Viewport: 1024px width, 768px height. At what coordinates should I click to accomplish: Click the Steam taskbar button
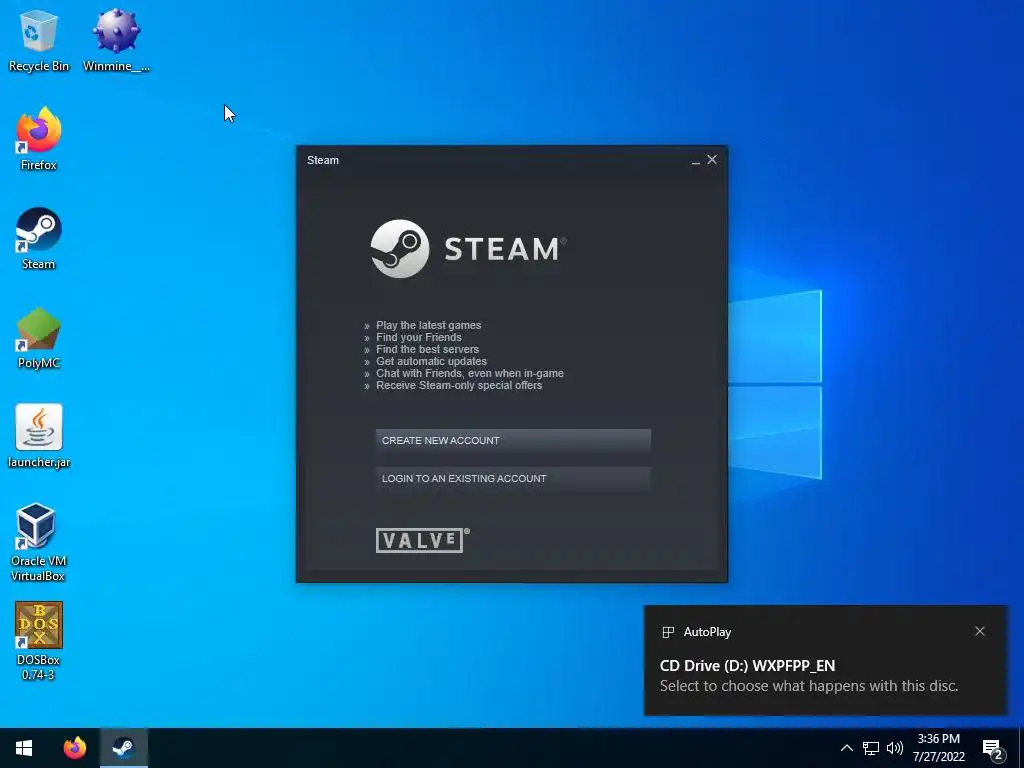(x=123, y=748)
